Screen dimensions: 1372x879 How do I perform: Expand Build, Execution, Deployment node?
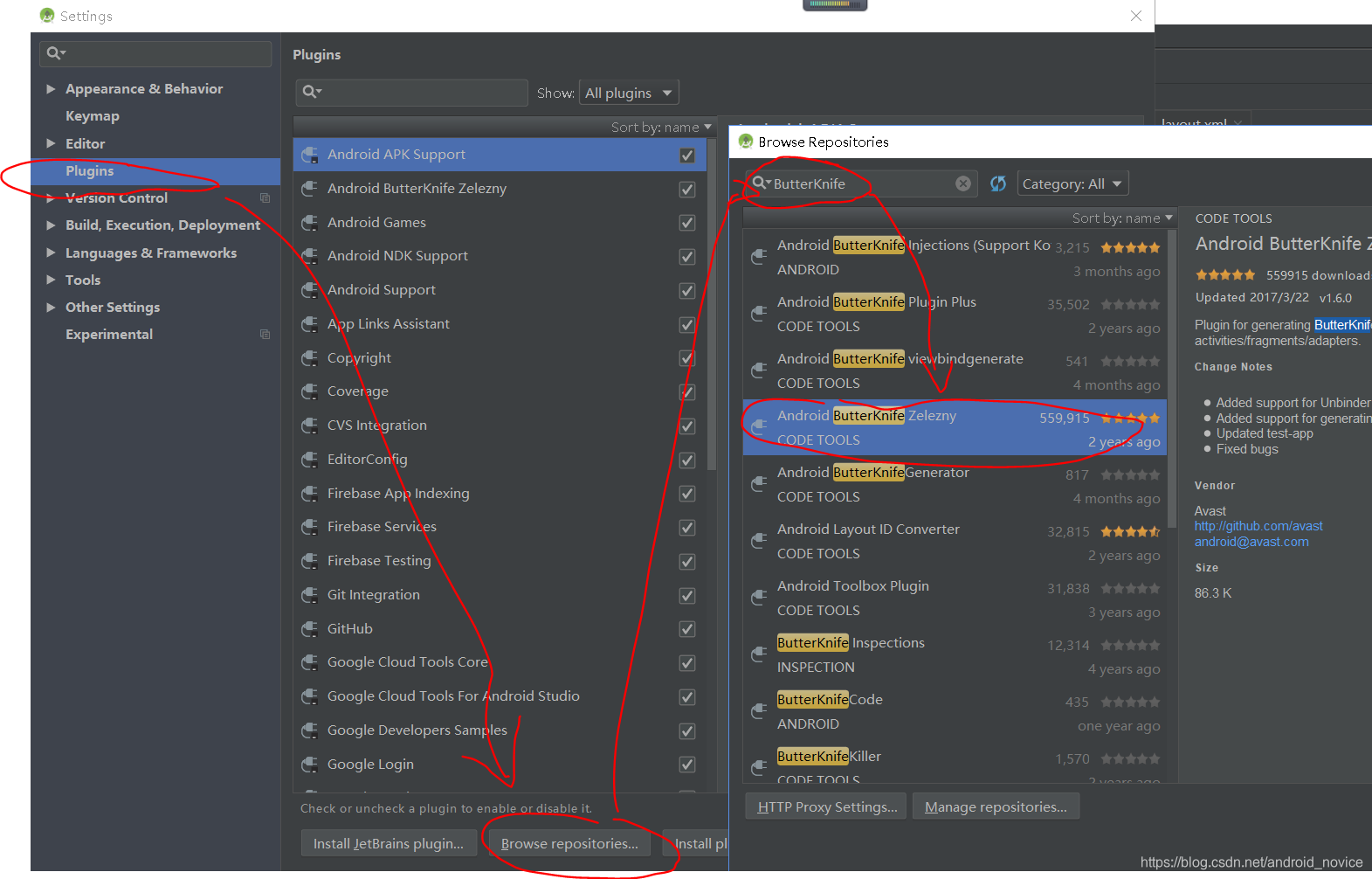tap(51, 225)
